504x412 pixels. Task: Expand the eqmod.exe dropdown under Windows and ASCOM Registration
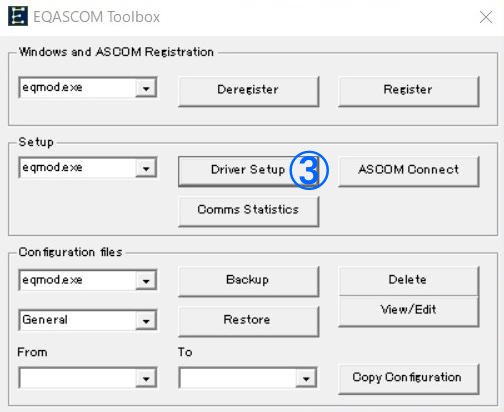146,88
